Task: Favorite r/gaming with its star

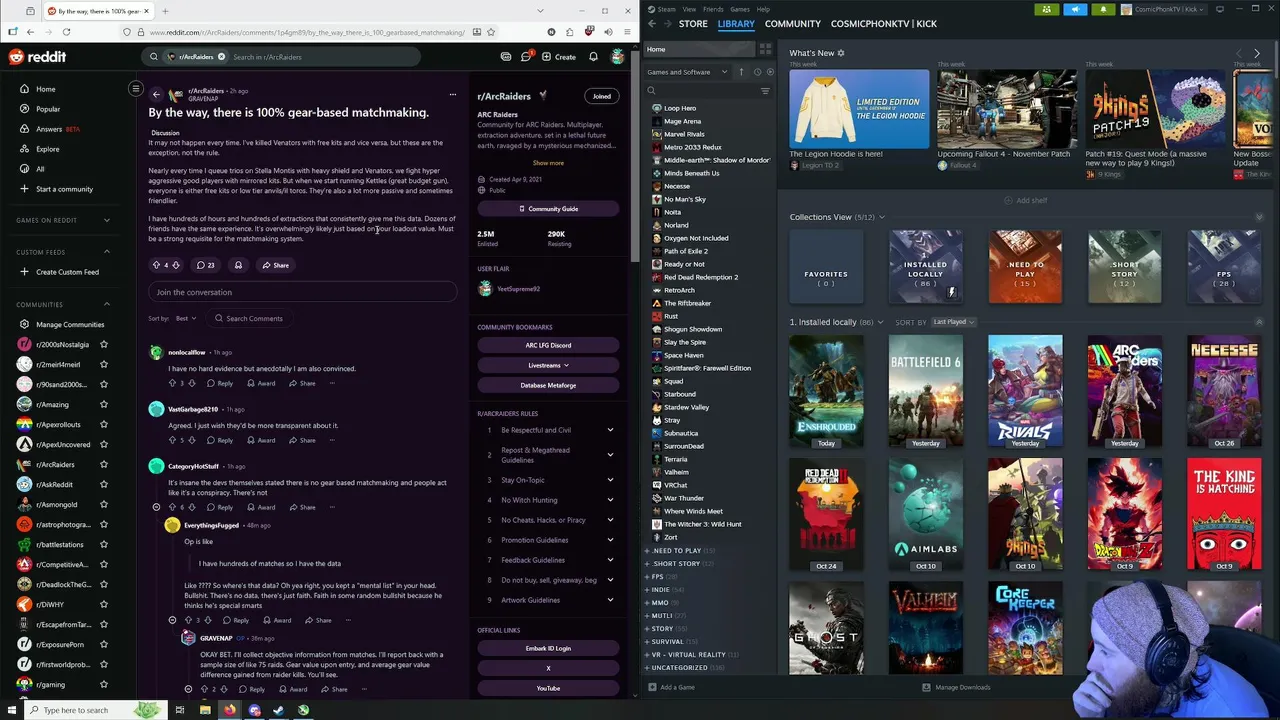Action: point(103,684)
